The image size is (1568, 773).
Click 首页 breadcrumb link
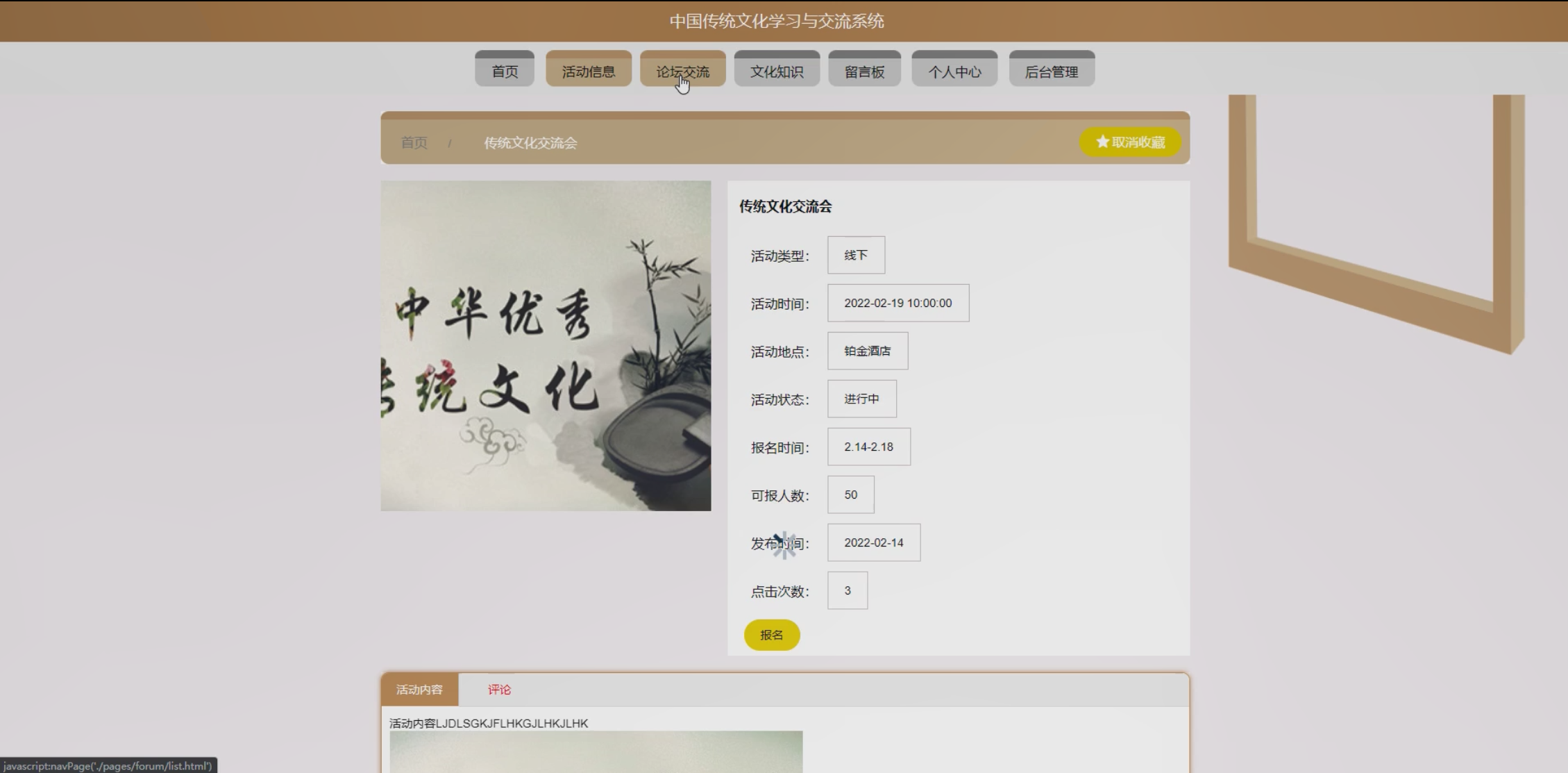click(x=414, y=142)
